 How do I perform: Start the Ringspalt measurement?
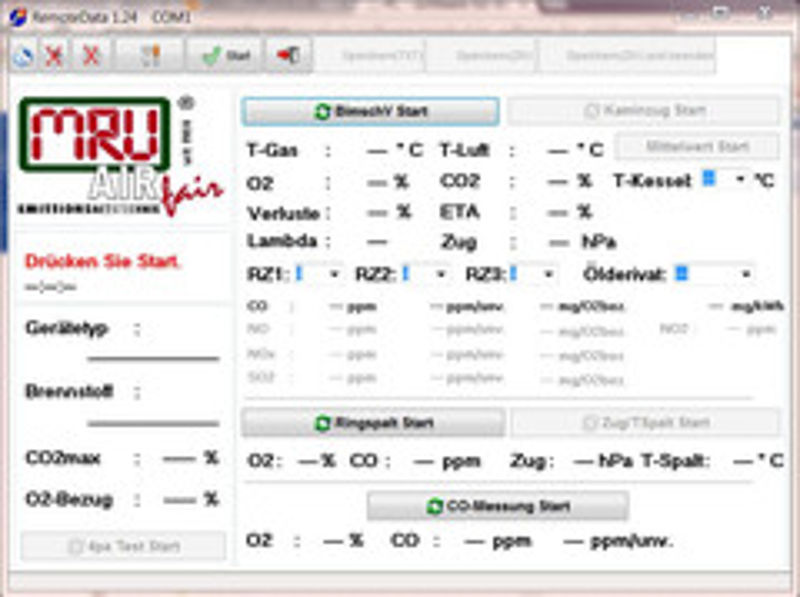click(x=373, y=423)
